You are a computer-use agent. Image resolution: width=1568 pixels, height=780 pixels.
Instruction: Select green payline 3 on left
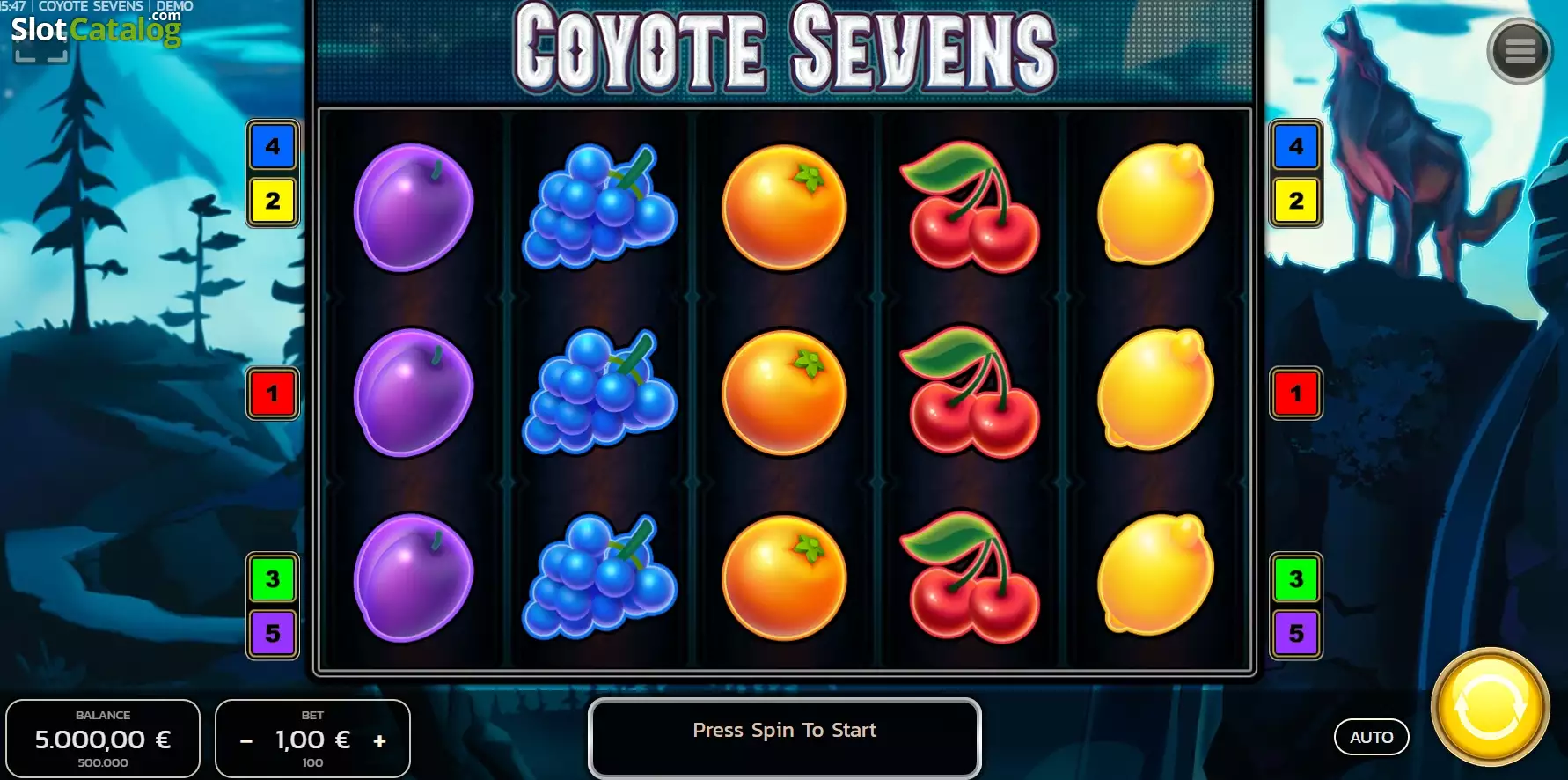pyautogui.click(x=273, y=579)
